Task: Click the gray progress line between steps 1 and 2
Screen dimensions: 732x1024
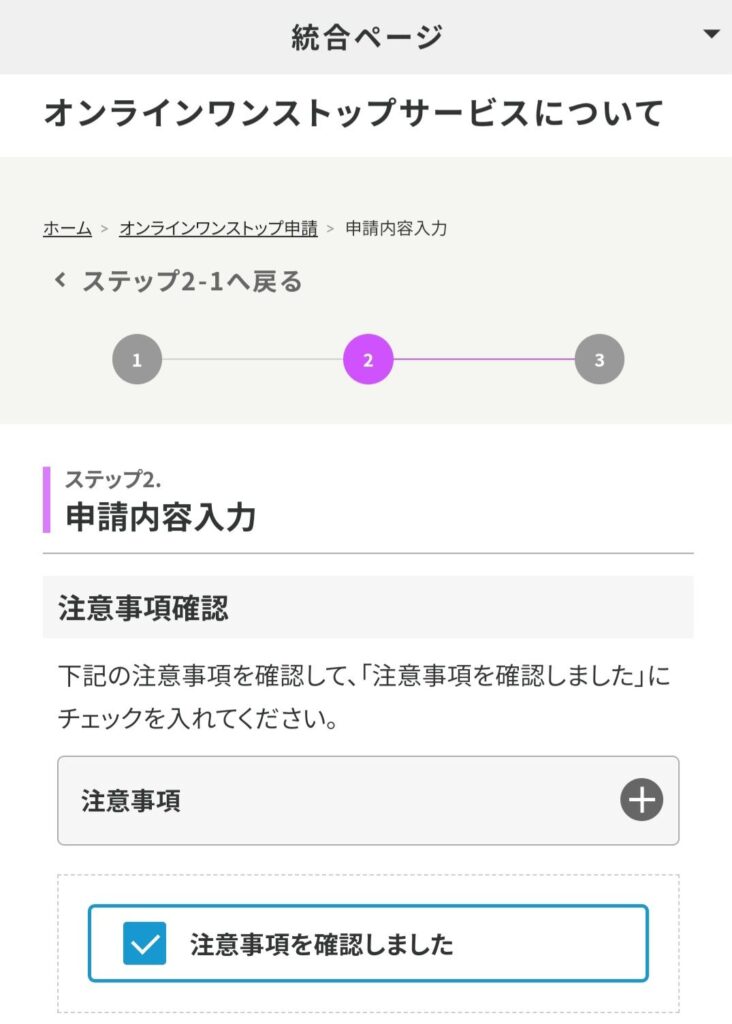Action: coord(252,360)
